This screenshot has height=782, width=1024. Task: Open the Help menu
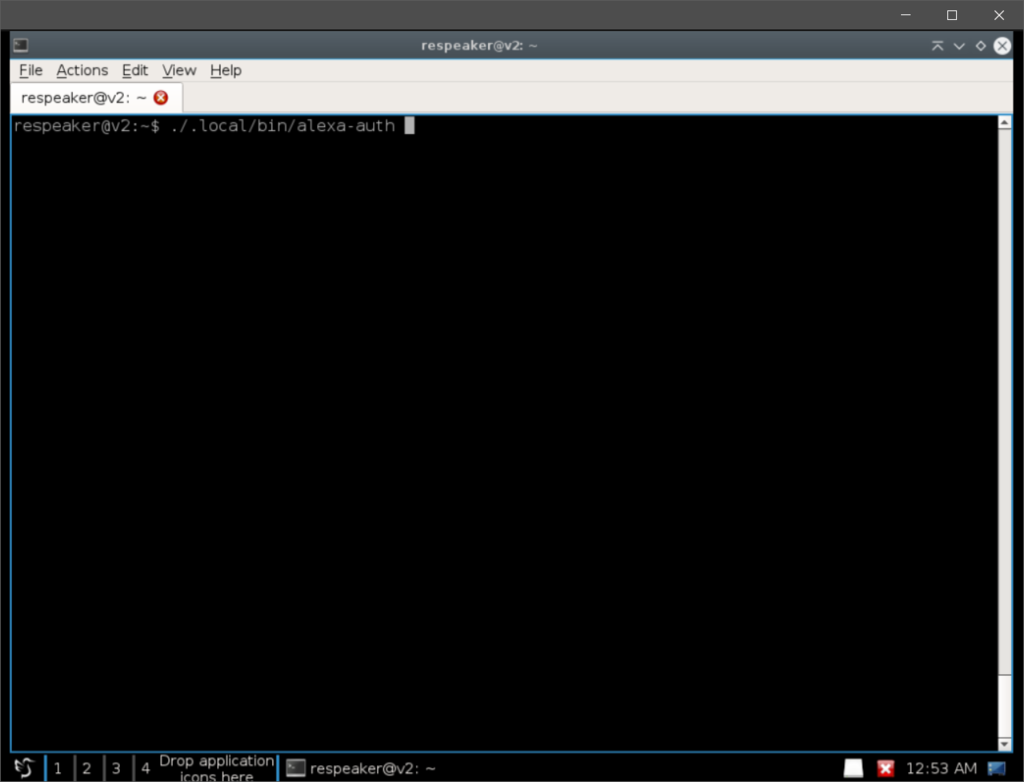pyautogui.click(x=226, y=70)
